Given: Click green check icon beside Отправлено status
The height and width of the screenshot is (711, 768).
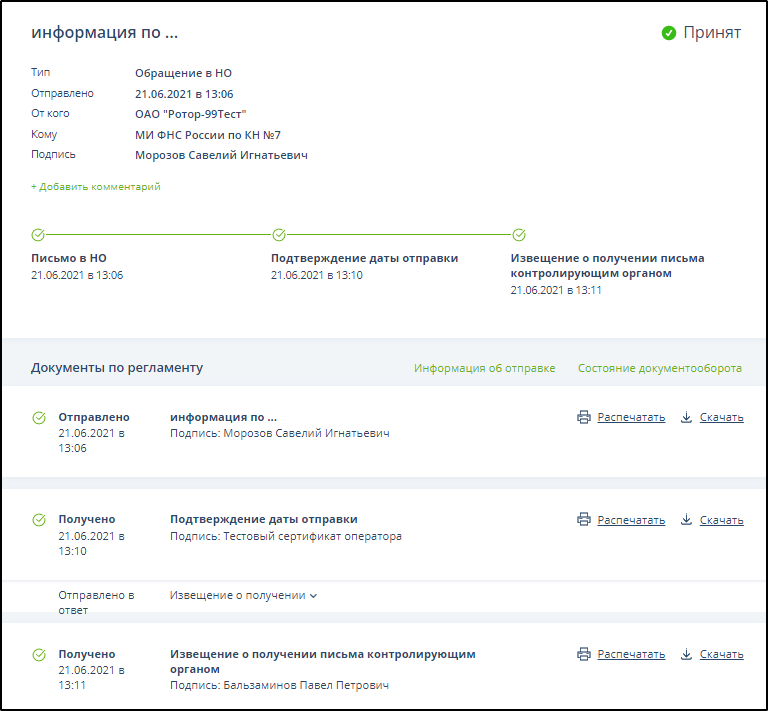Looking at the screenshot, I should click(39, 418).
